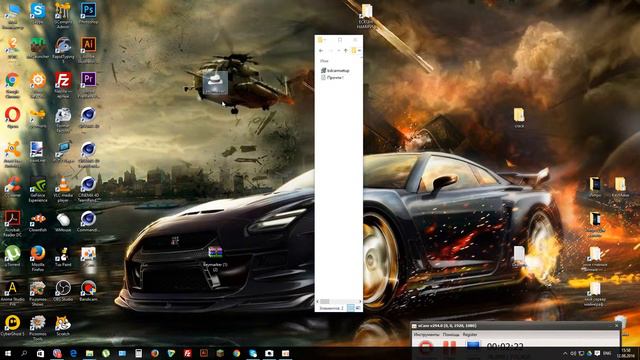Open taskbar clock and date
This screenshot has height=360, width=640.
625,353
